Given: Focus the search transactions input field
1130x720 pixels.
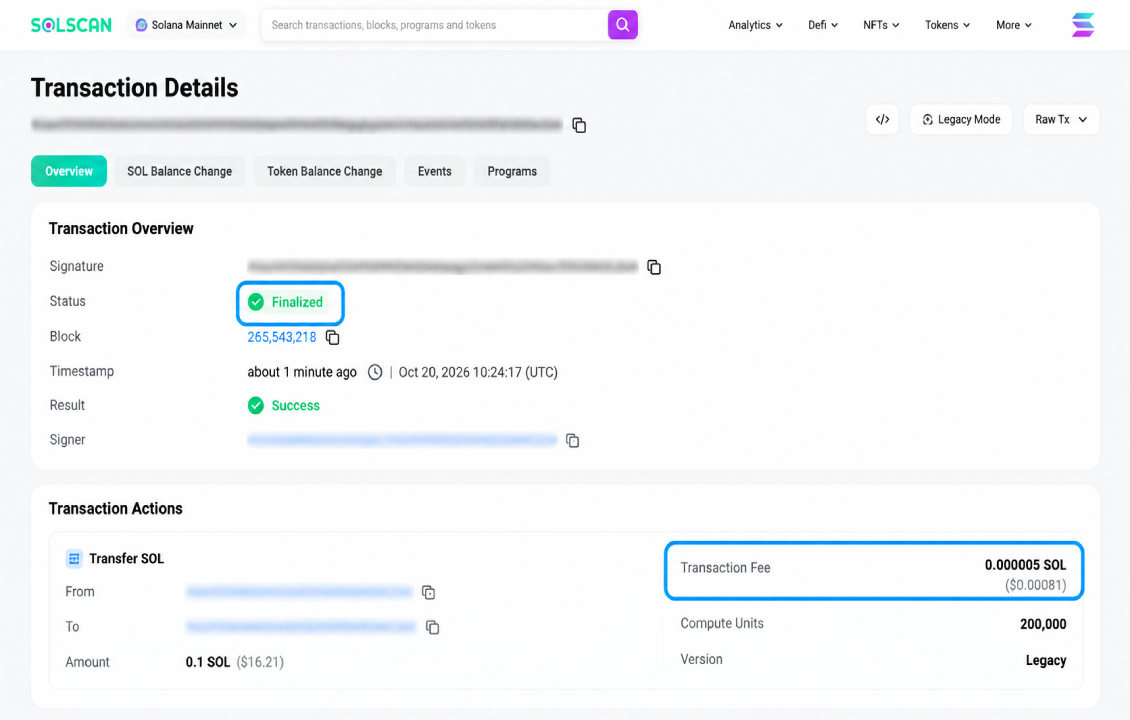Looking at the screenshot, I should coord(435,25).
